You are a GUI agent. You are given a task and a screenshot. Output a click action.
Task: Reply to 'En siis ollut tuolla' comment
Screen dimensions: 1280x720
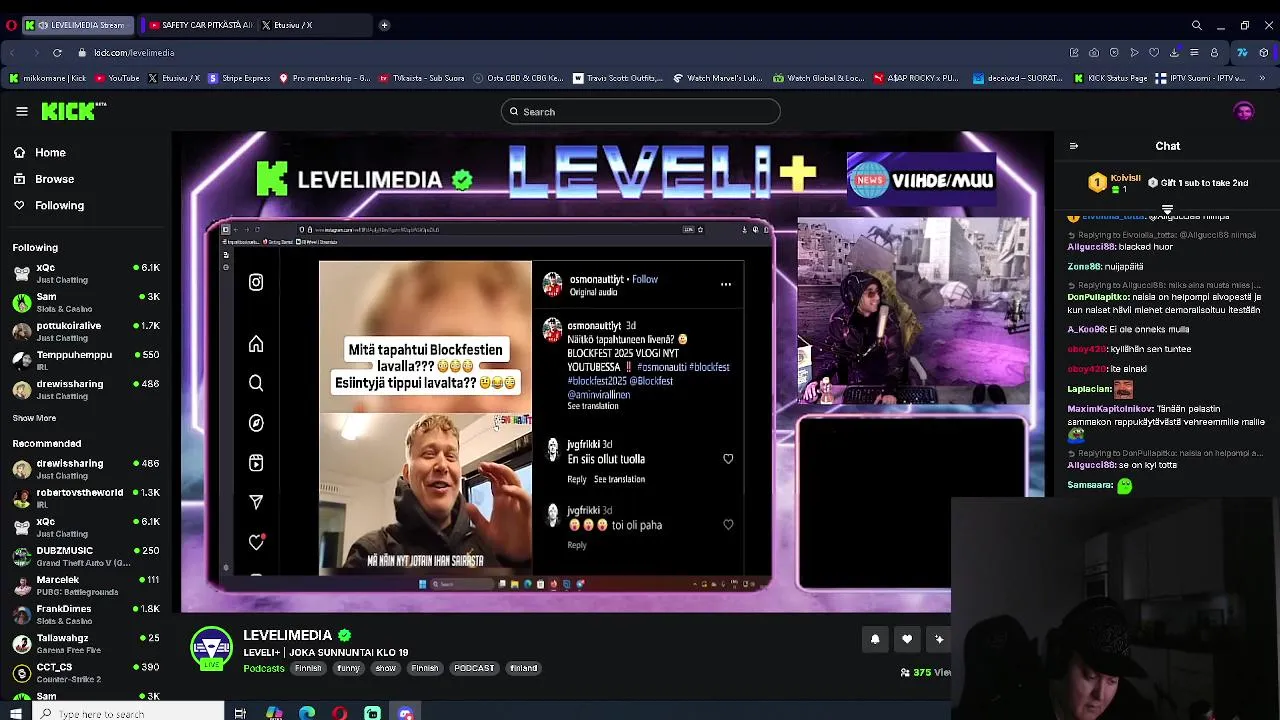click(577, 479)
